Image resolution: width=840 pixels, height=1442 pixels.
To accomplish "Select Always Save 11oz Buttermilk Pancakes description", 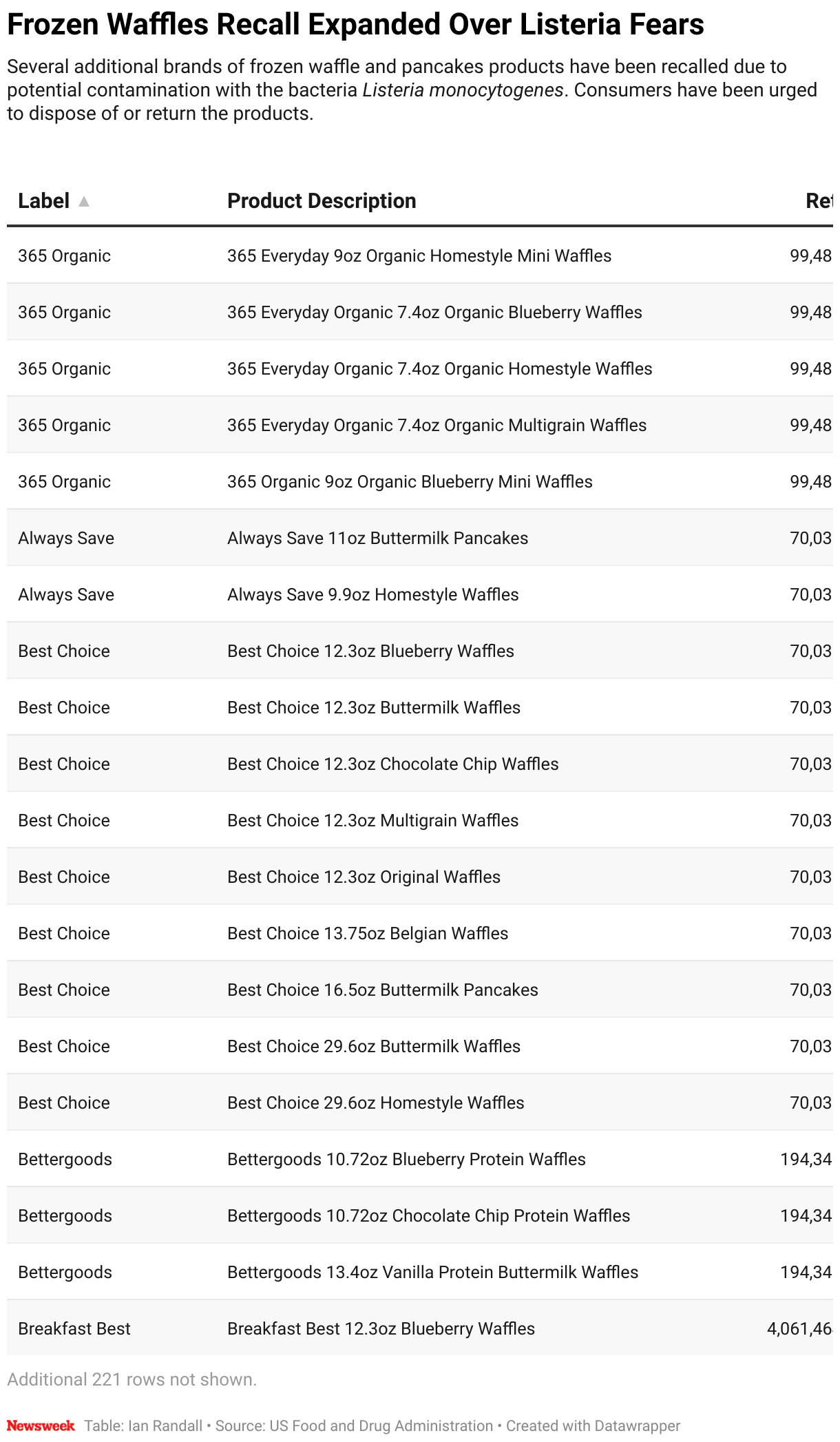I will (377, 538).
